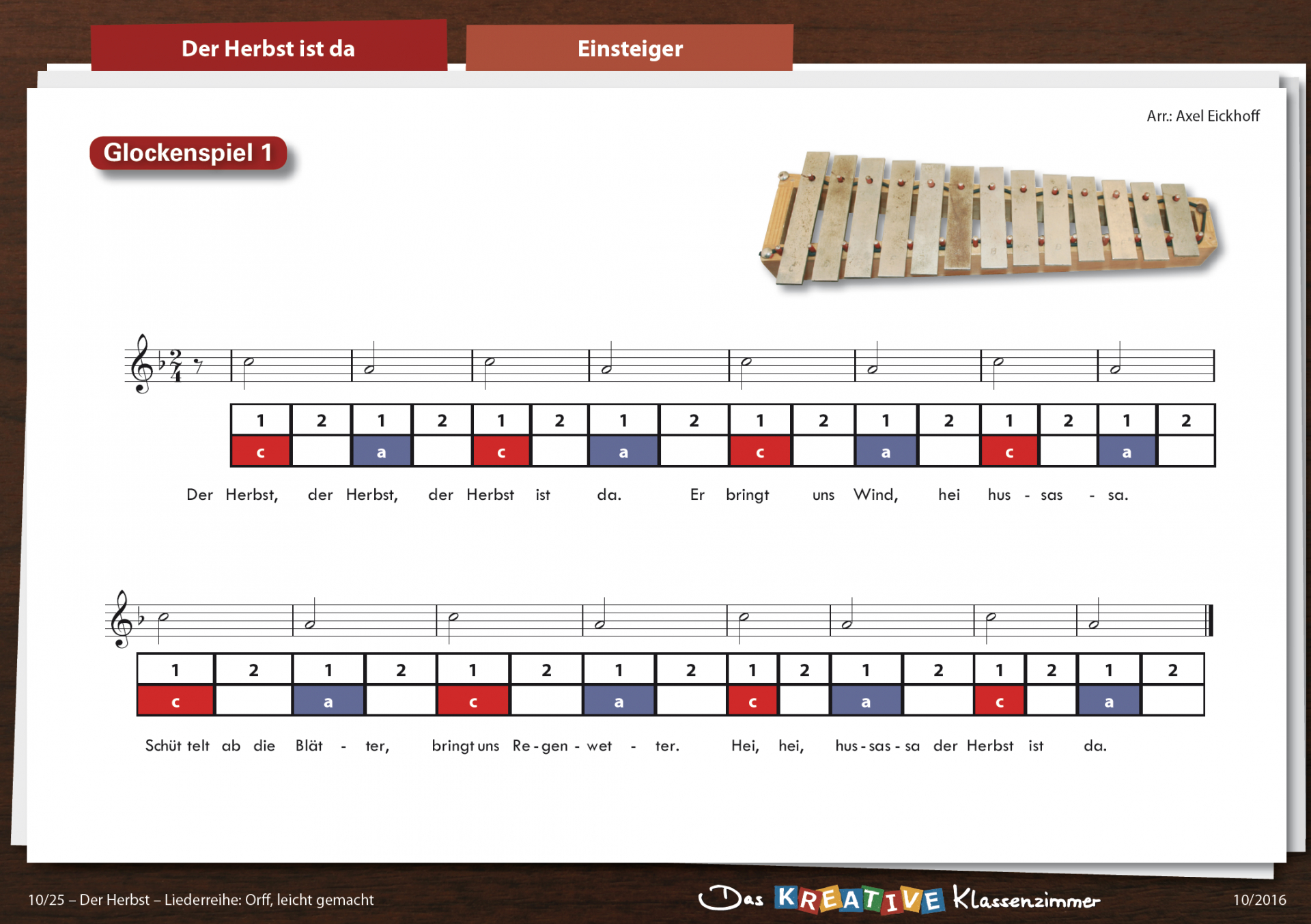Screen dimensions: 1311x924
Task: Select the Einsteiger tab
Action: (629, 48)
